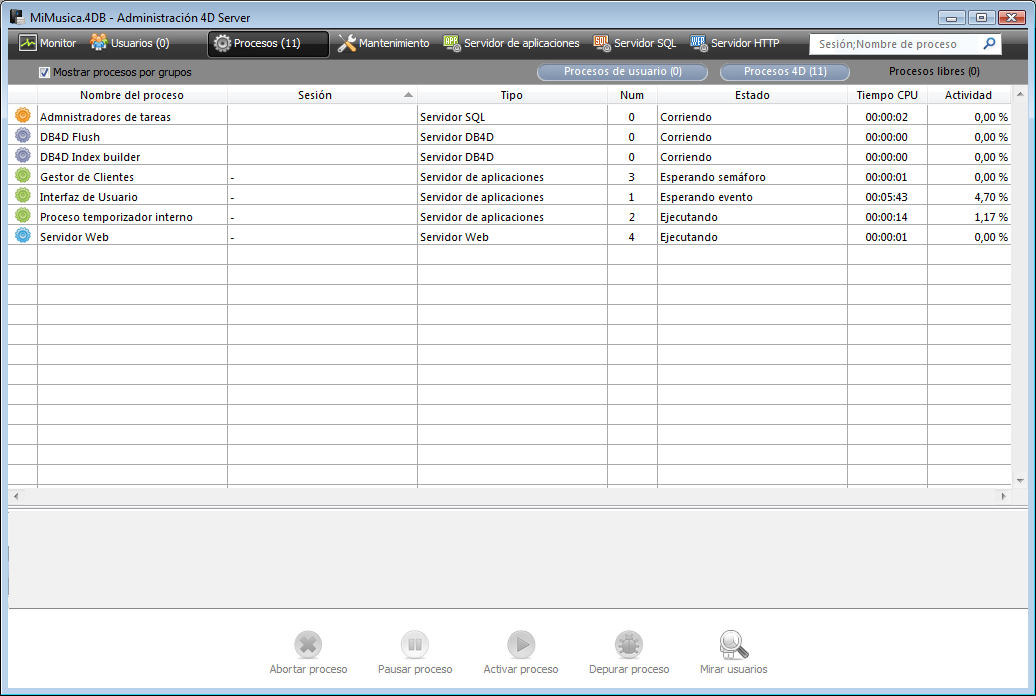Toggle Procesos de usuario (0) filter

(622, 71)
